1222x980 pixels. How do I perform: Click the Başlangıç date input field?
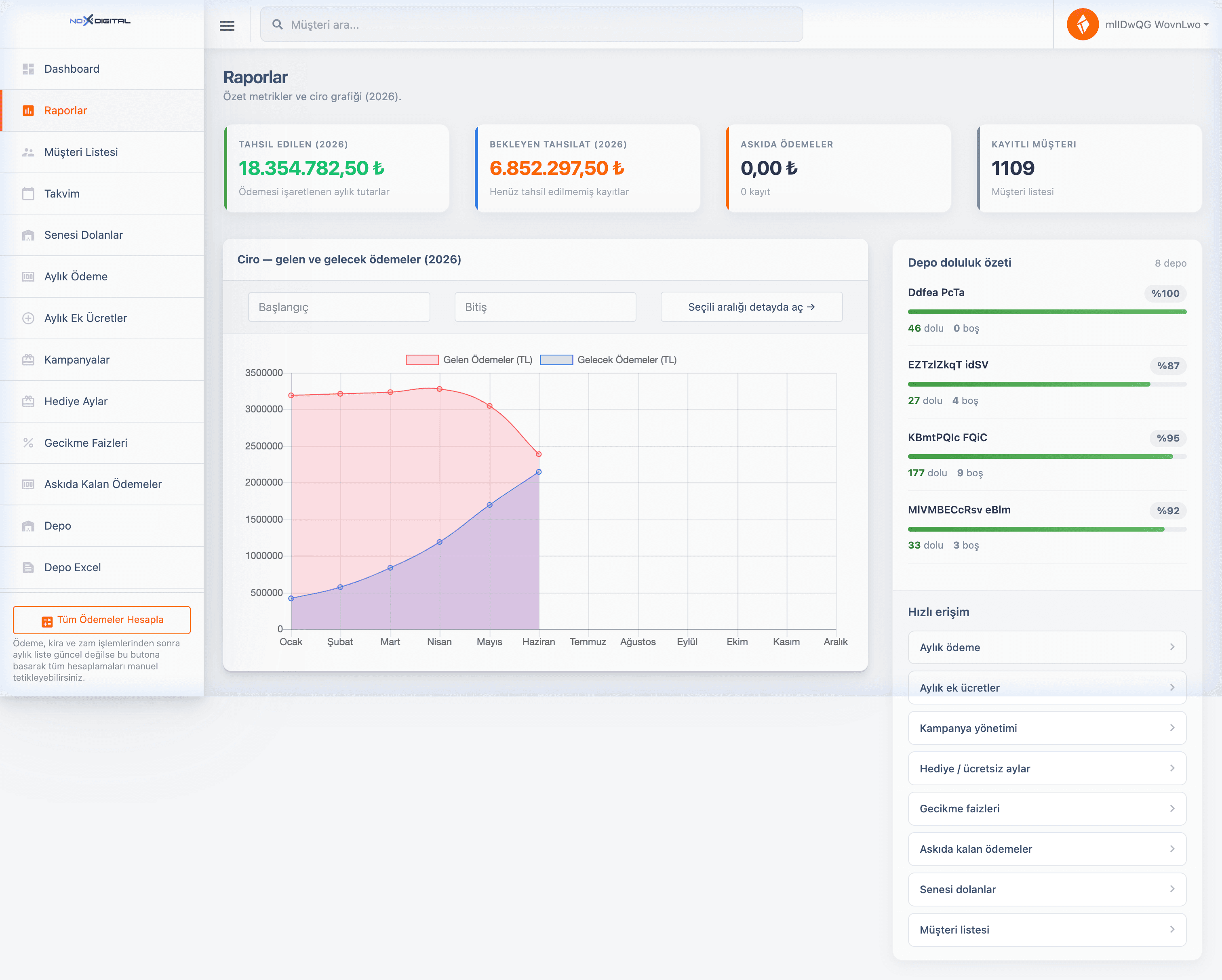point(339,307)
